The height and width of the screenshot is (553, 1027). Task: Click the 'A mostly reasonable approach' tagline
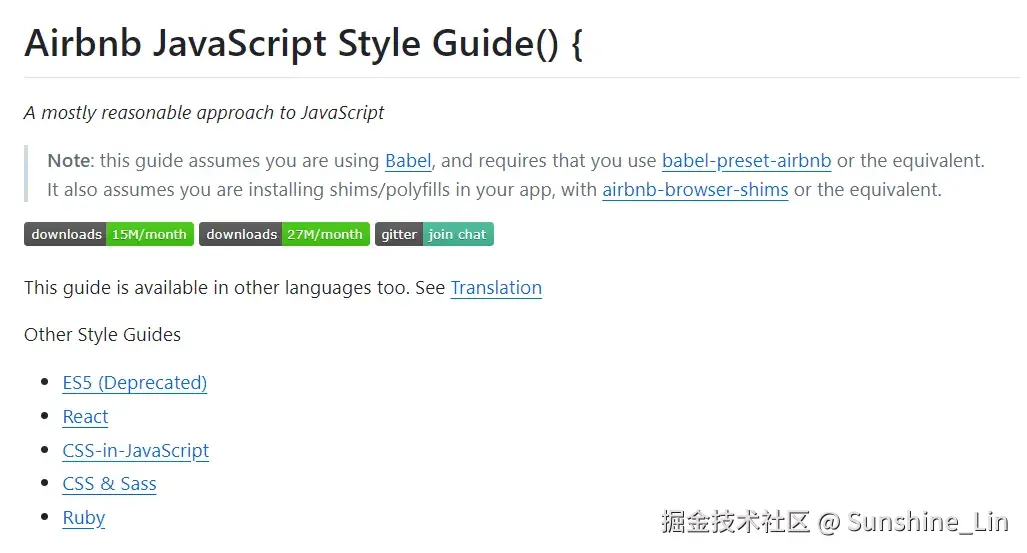tap(204, 113)
